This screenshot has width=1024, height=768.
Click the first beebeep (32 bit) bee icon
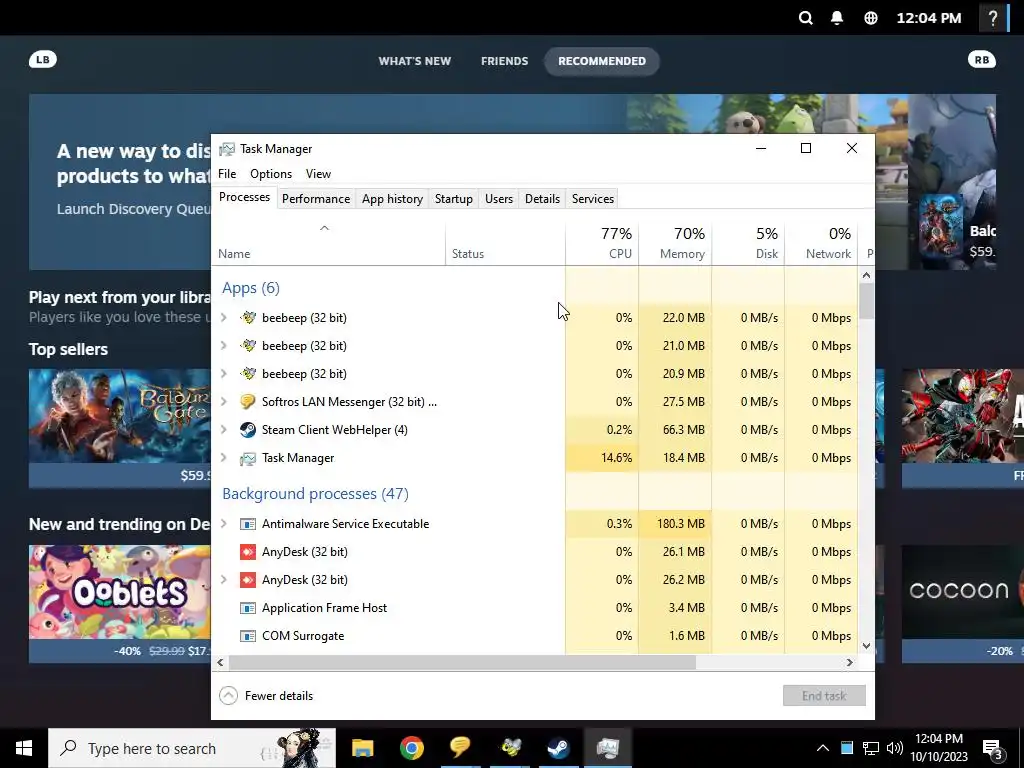pyautogui.click(x=248, y=318)
